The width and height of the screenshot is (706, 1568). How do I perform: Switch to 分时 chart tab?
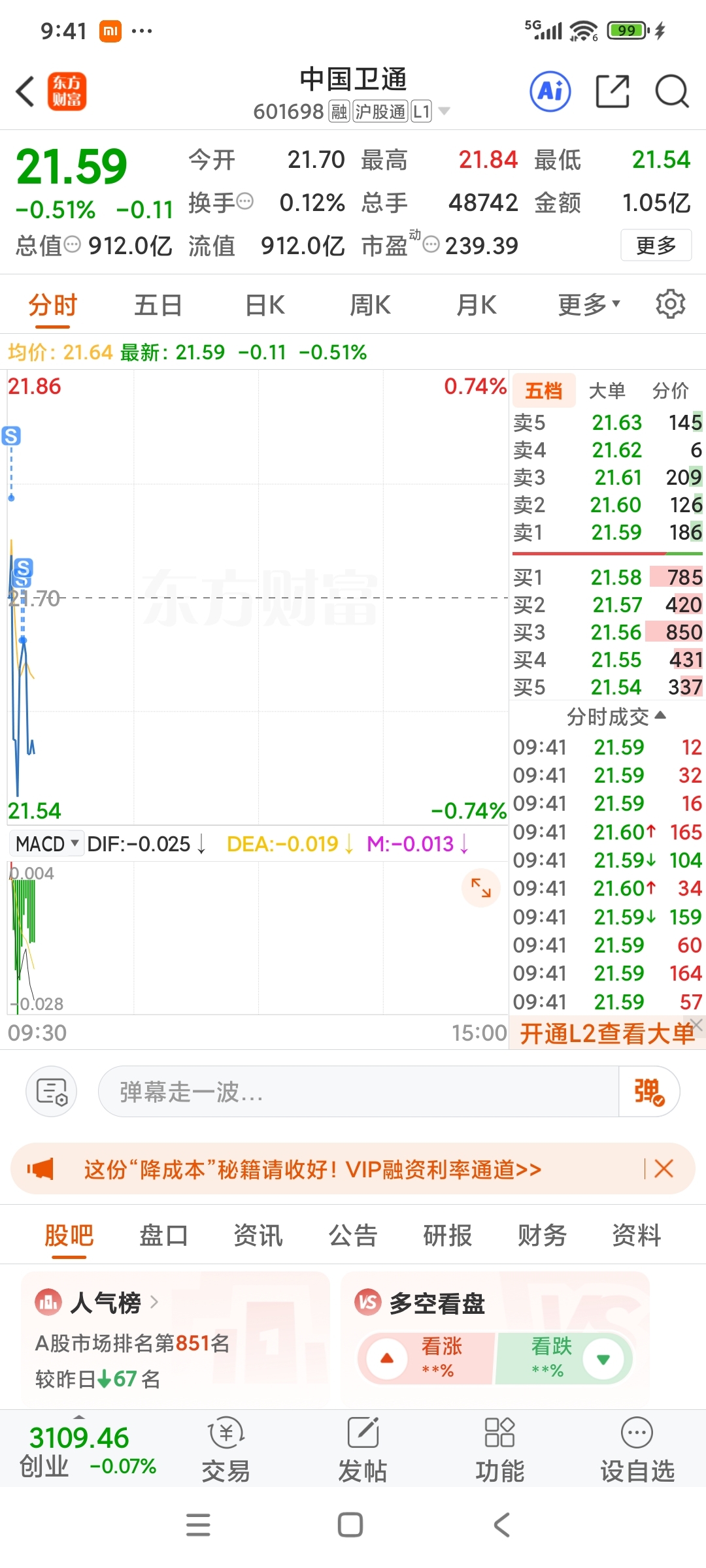(x=53, y=304)
